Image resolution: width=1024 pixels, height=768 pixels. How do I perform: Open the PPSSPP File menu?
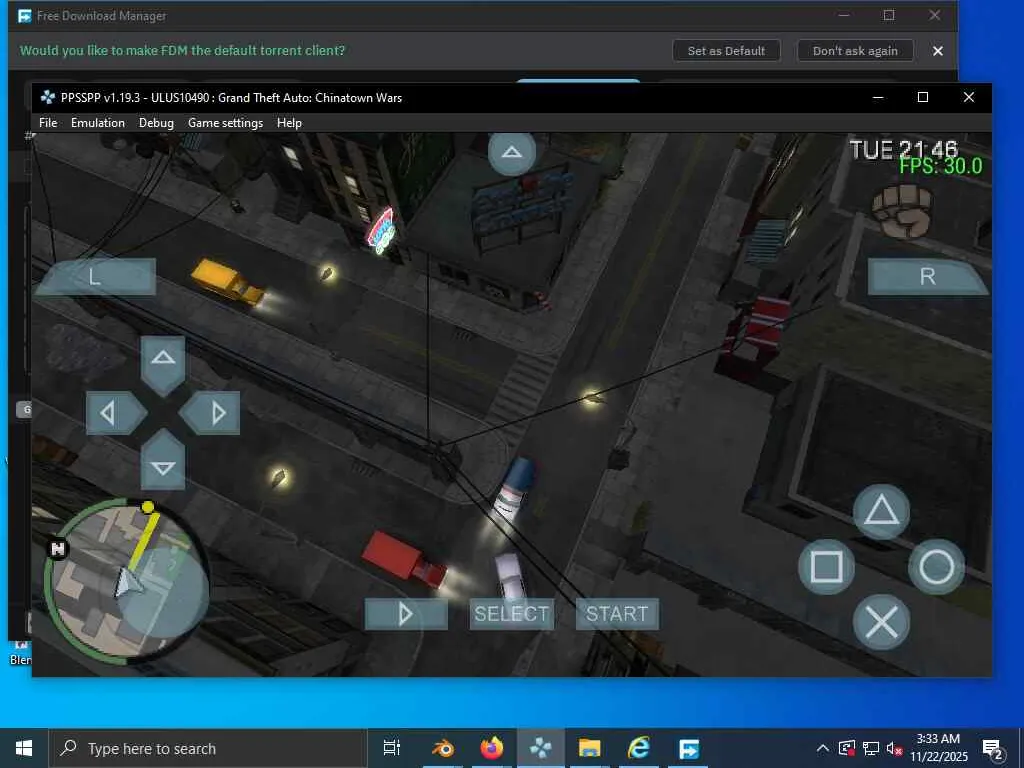coord(48,123)
